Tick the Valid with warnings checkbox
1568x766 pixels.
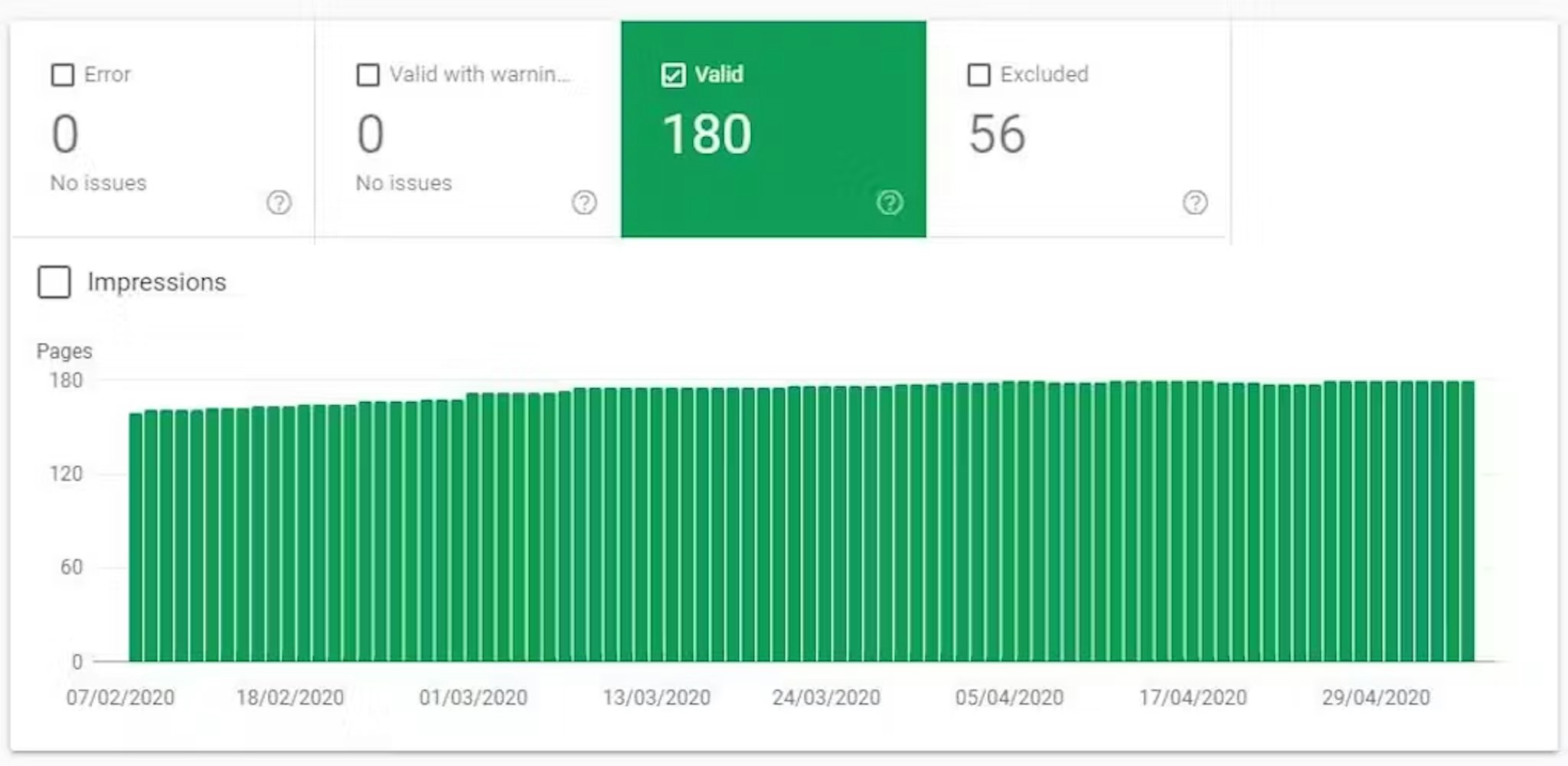[368, 75]
